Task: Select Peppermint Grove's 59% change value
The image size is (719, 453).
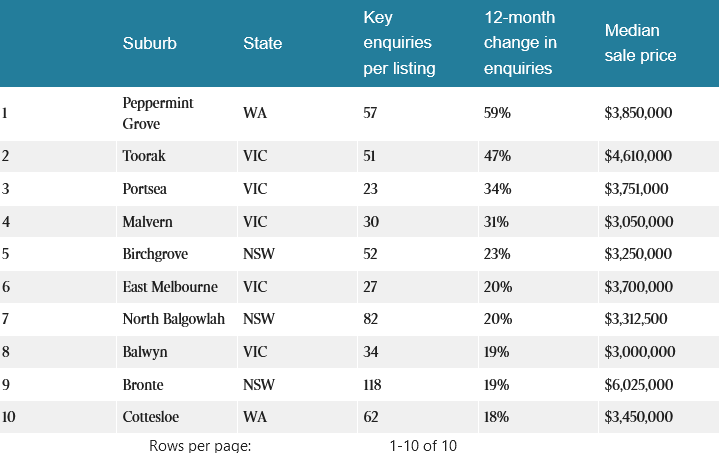Action: click(x=497, y=112)
